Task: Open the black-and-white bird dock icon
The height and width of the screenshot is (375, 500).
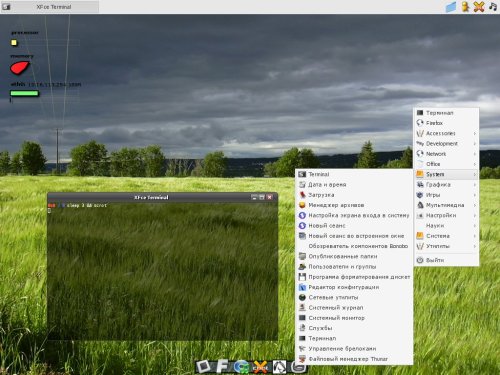Action: (279, 367)
